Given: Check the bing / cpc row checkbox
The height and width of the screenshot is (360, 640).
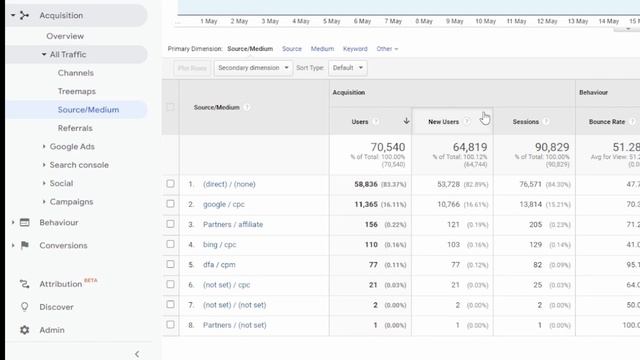Looking at the screenshot, I should [171, 244].
